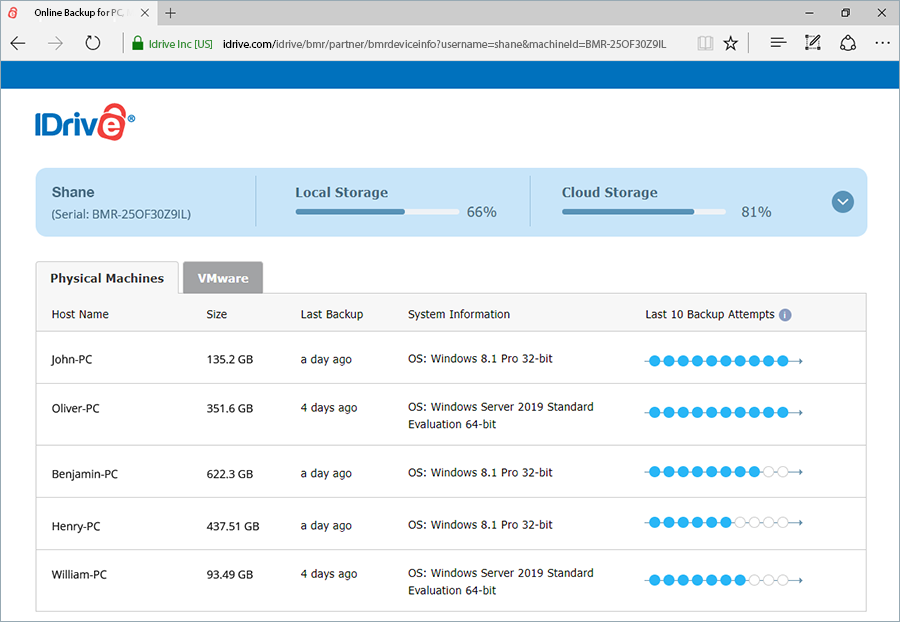900x622 pixels.
Task: Click the arrow at end of Benjamin-PC backup attempts
Action: click(x=799, y=470)
